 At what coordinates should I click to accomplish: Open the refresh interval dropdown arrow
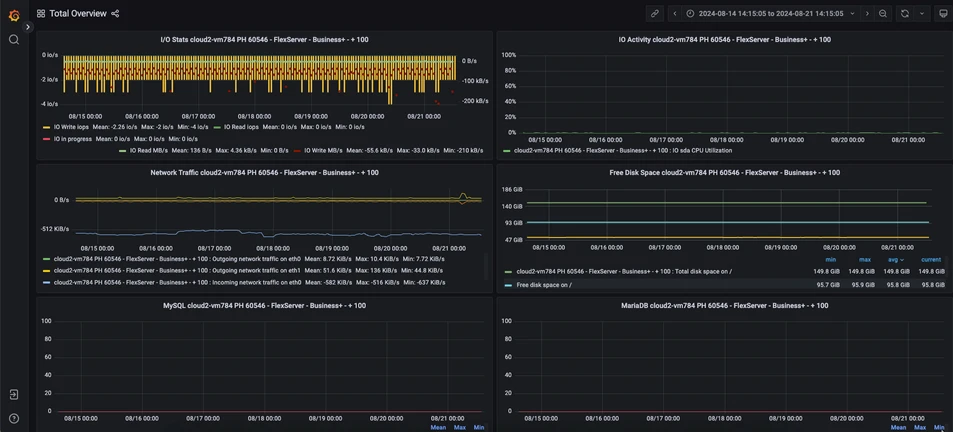click(922, 14)
